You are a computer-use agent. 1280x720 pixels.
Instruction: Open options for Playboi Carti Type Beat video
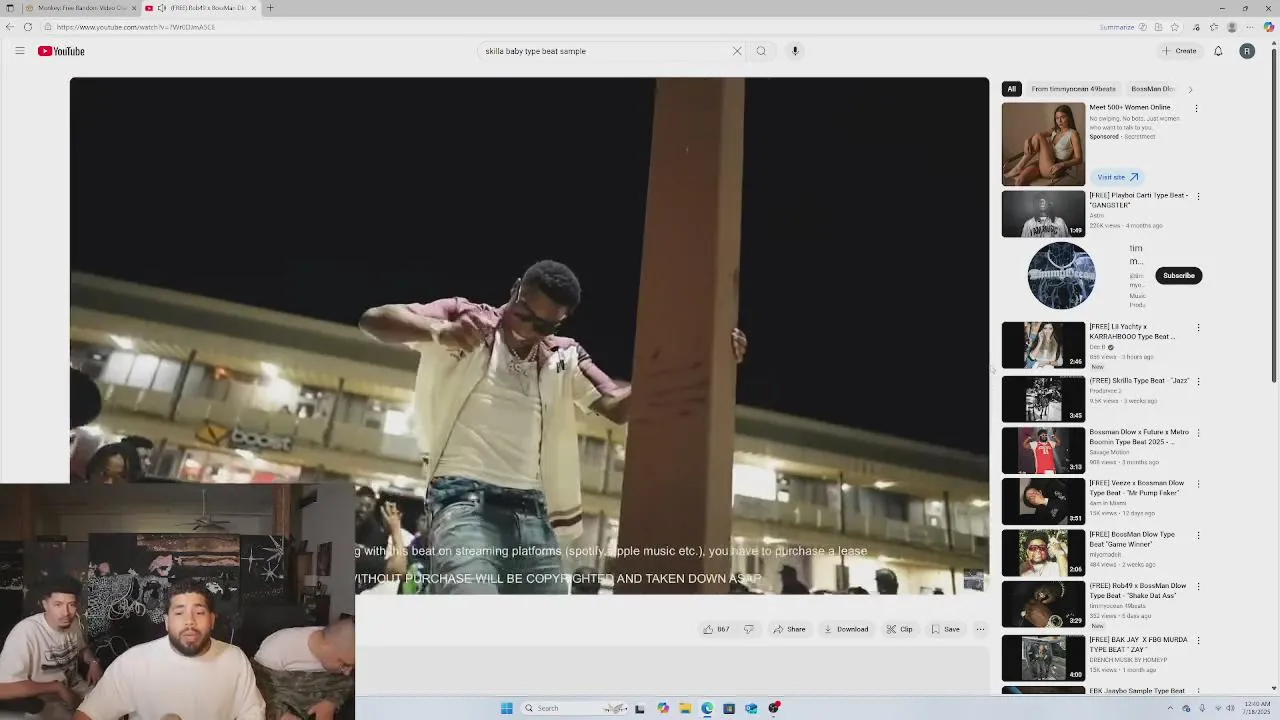coord(1198,196)
